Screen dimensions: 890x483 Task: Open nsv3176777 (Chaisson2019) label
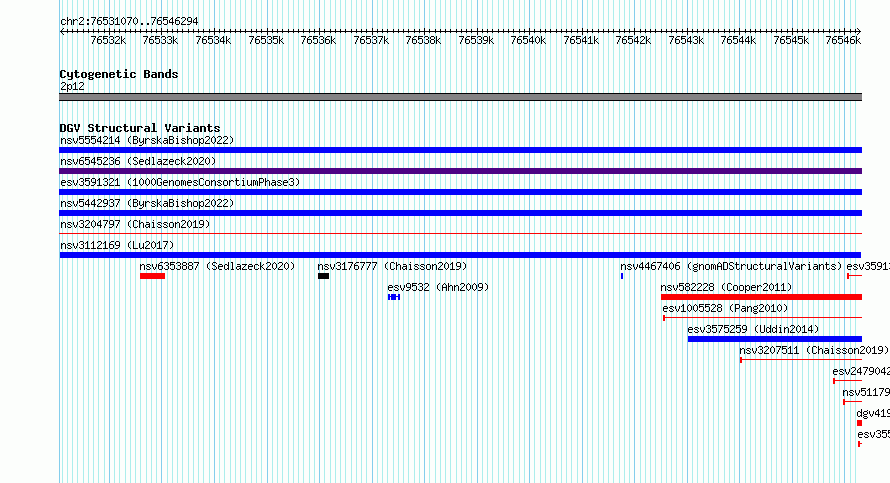click(392, 266)
